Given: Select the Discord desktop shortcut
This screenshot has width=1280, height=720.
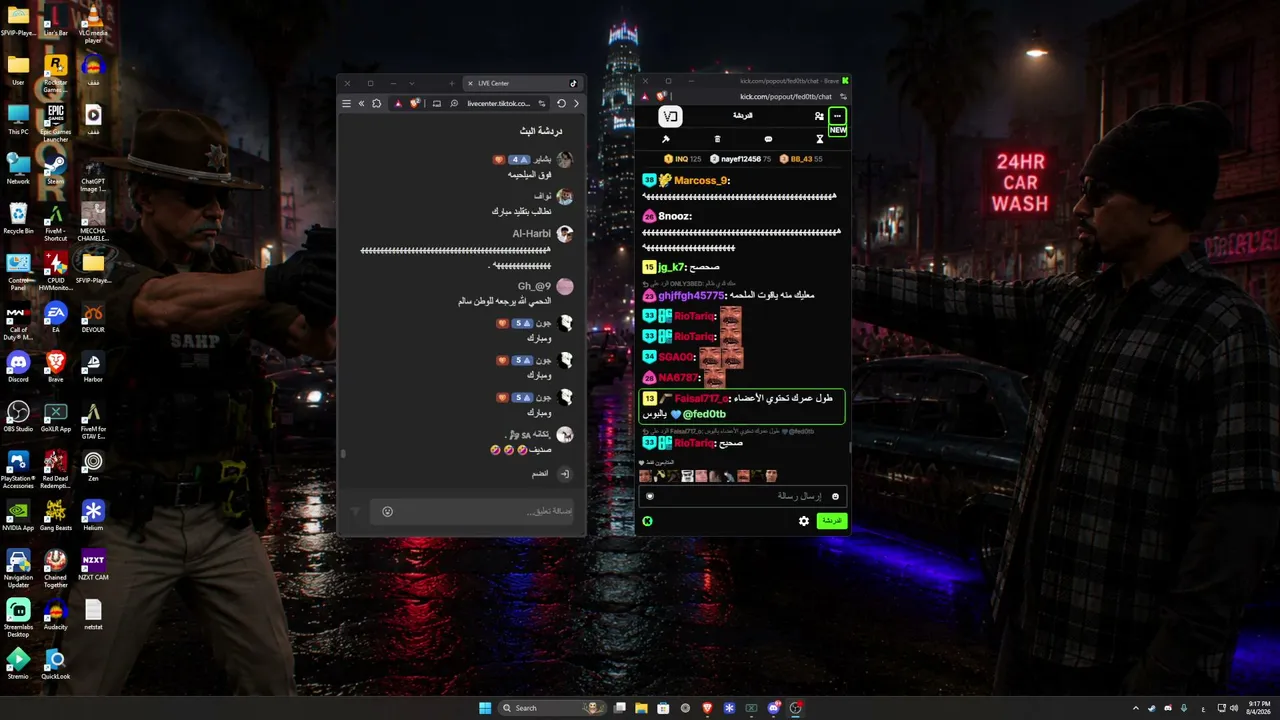Looking at the screenshot, I should 18,366.
